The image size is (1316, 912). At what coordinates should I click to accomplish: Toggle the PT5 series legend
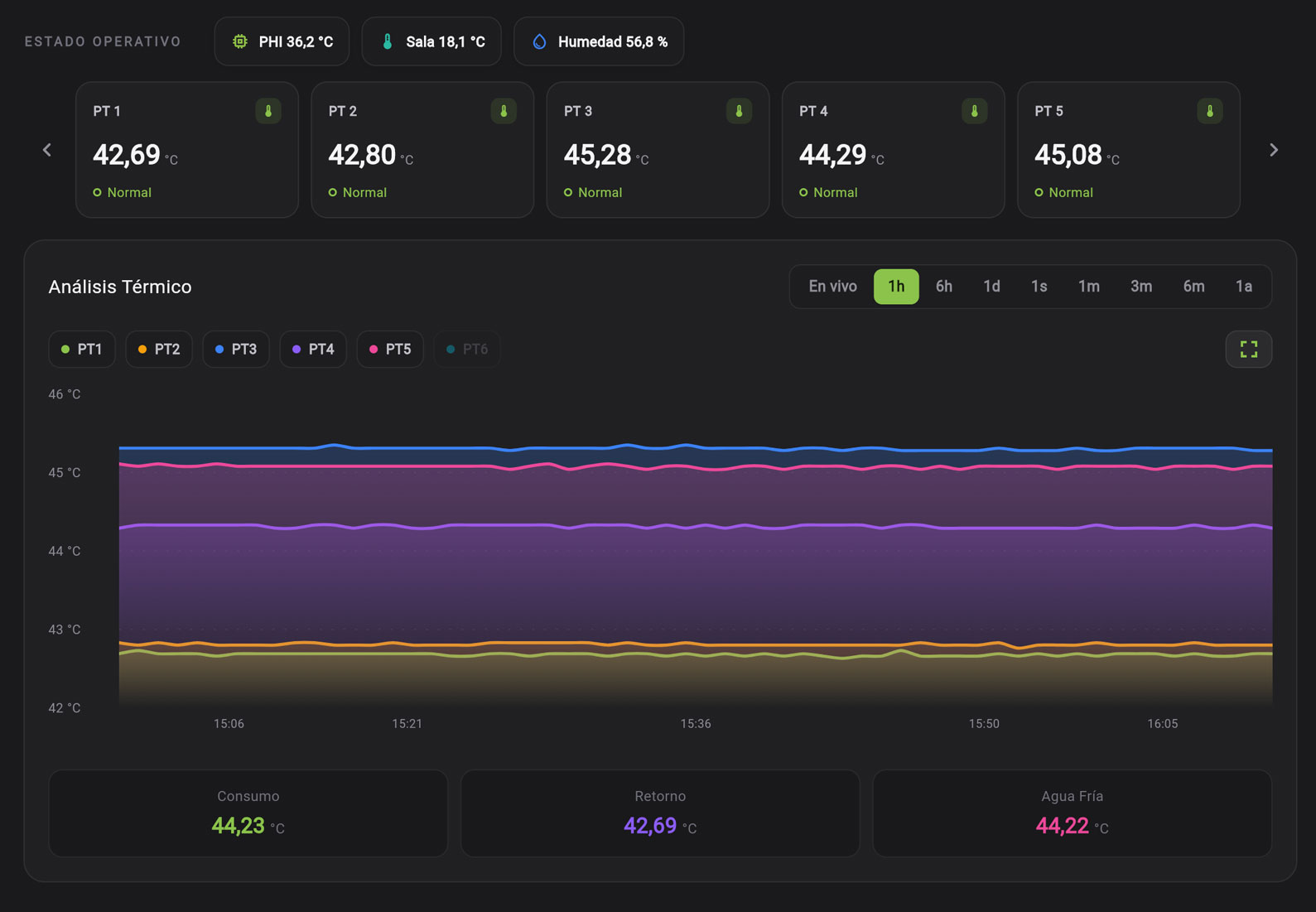pos(390,350)
